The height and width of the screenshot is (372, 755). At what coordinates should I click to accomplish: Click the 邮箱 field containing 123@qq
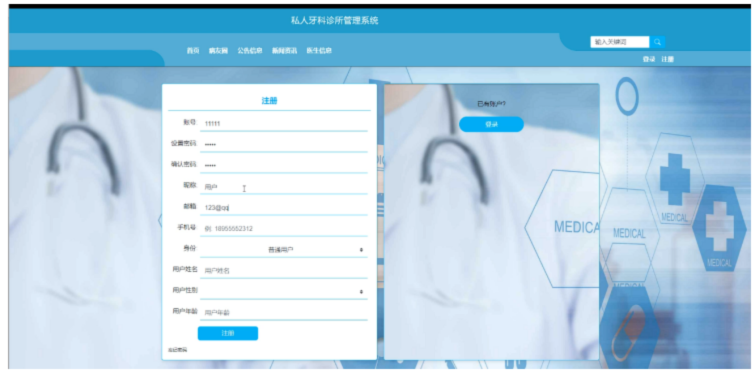click(x=284, y=207)
